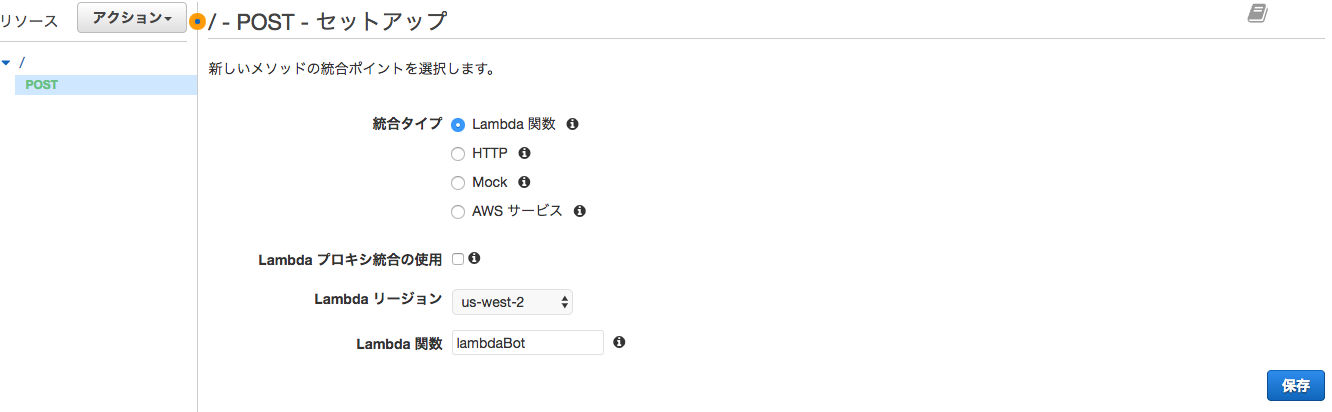This screenshot has height=412, width=1332.
Task: Click info icon next to Lambda 関数 radio
Action: point(573,125)
